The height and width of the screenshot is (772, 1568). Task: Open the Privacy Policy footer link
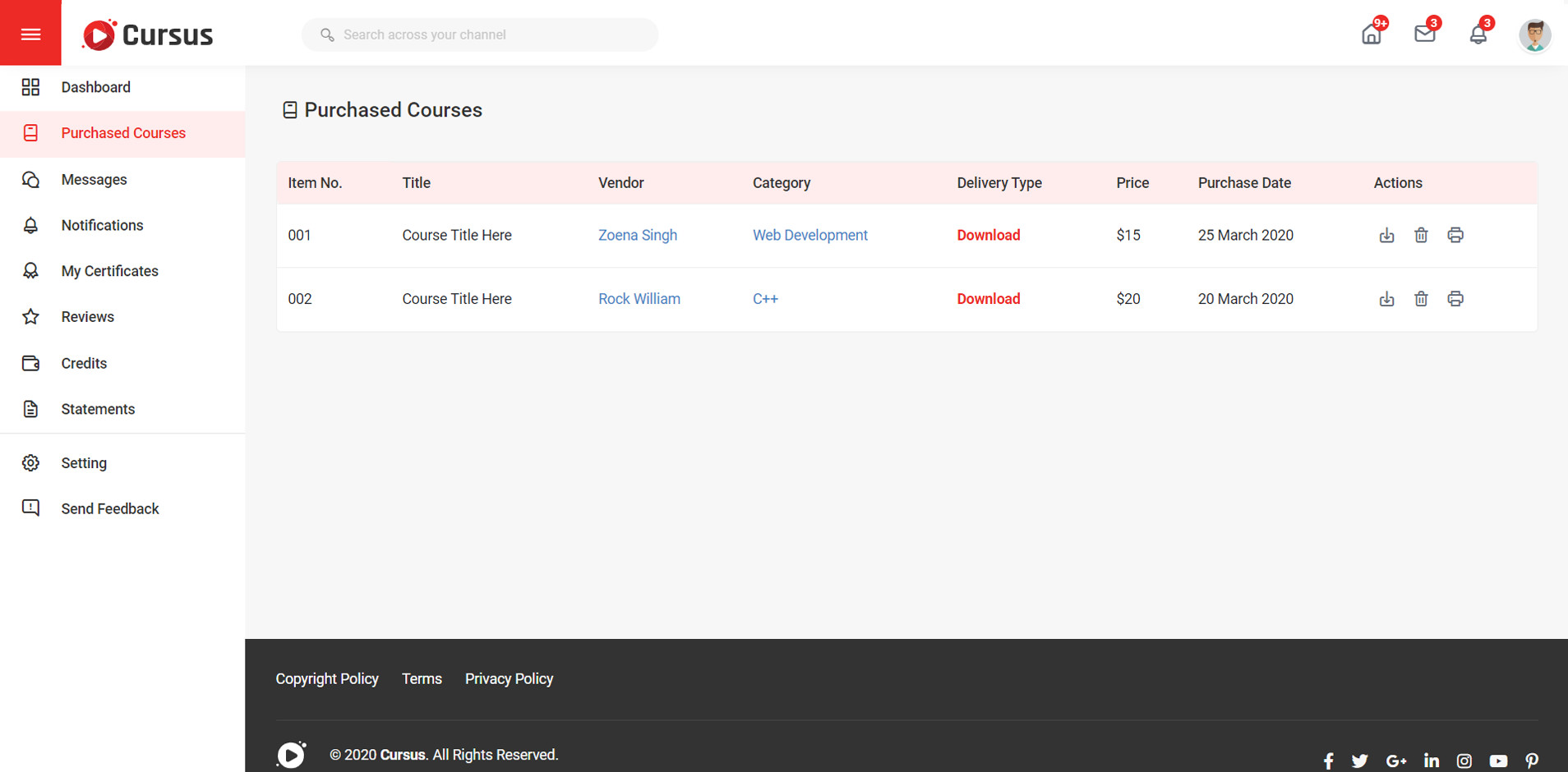coord(509,679)
